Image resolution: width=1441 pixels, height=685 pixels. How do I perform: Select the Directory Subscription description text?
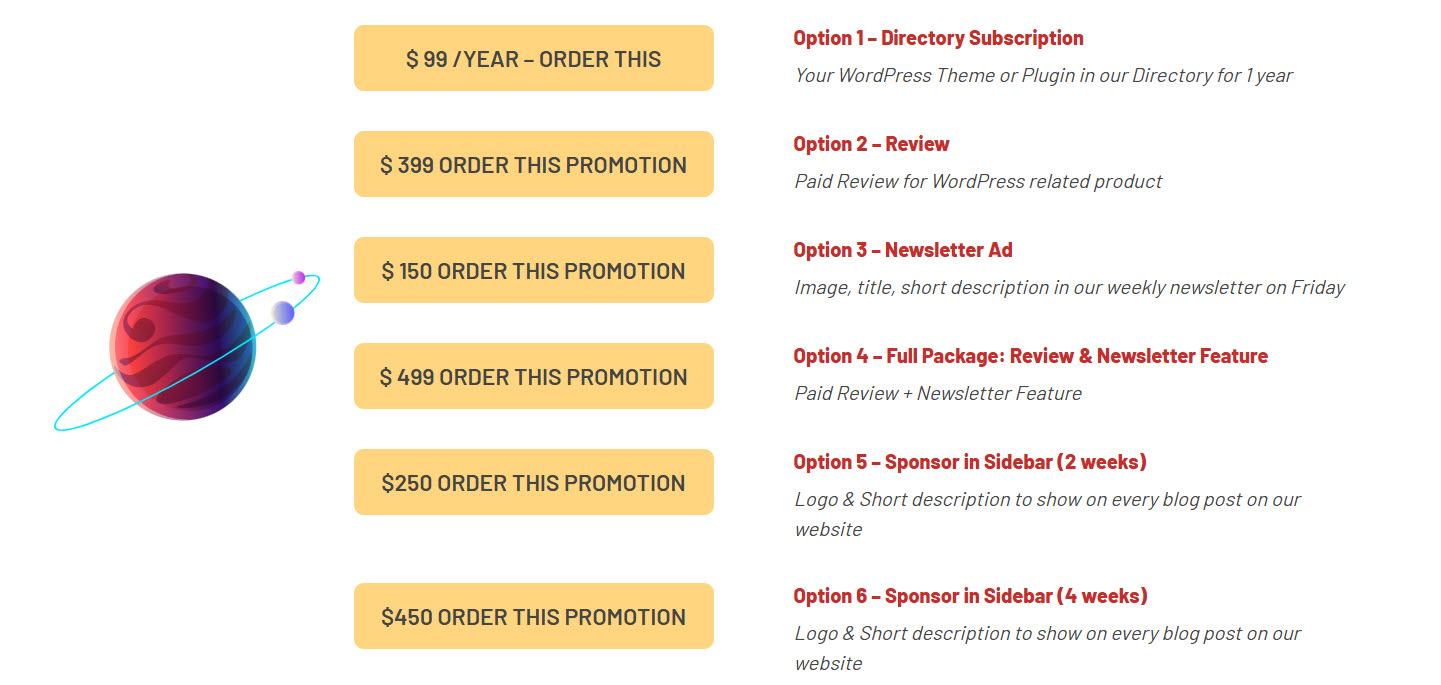click(x=1043, y=74)
